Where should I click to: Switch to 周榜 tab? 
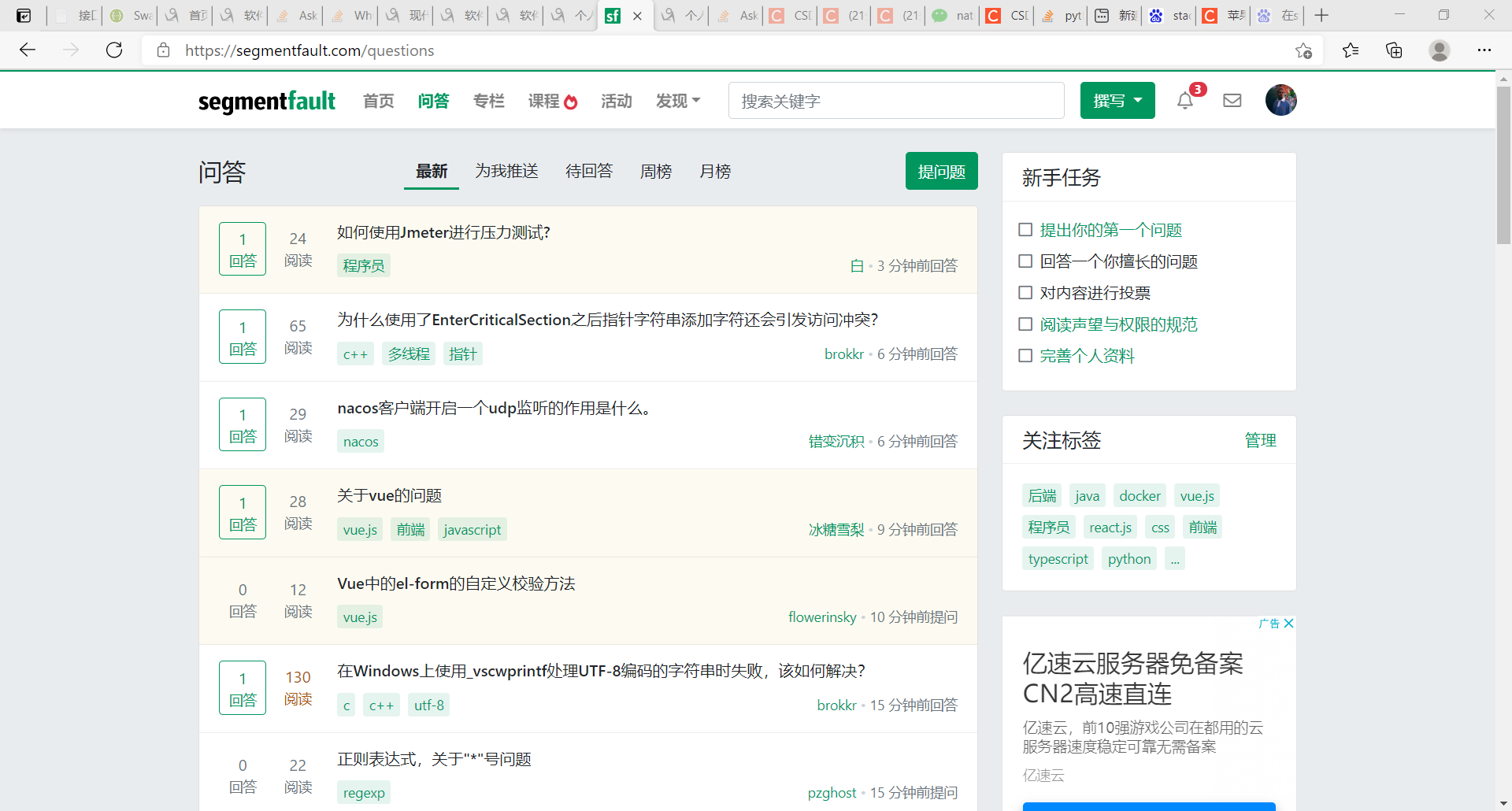tap(656, 171)
